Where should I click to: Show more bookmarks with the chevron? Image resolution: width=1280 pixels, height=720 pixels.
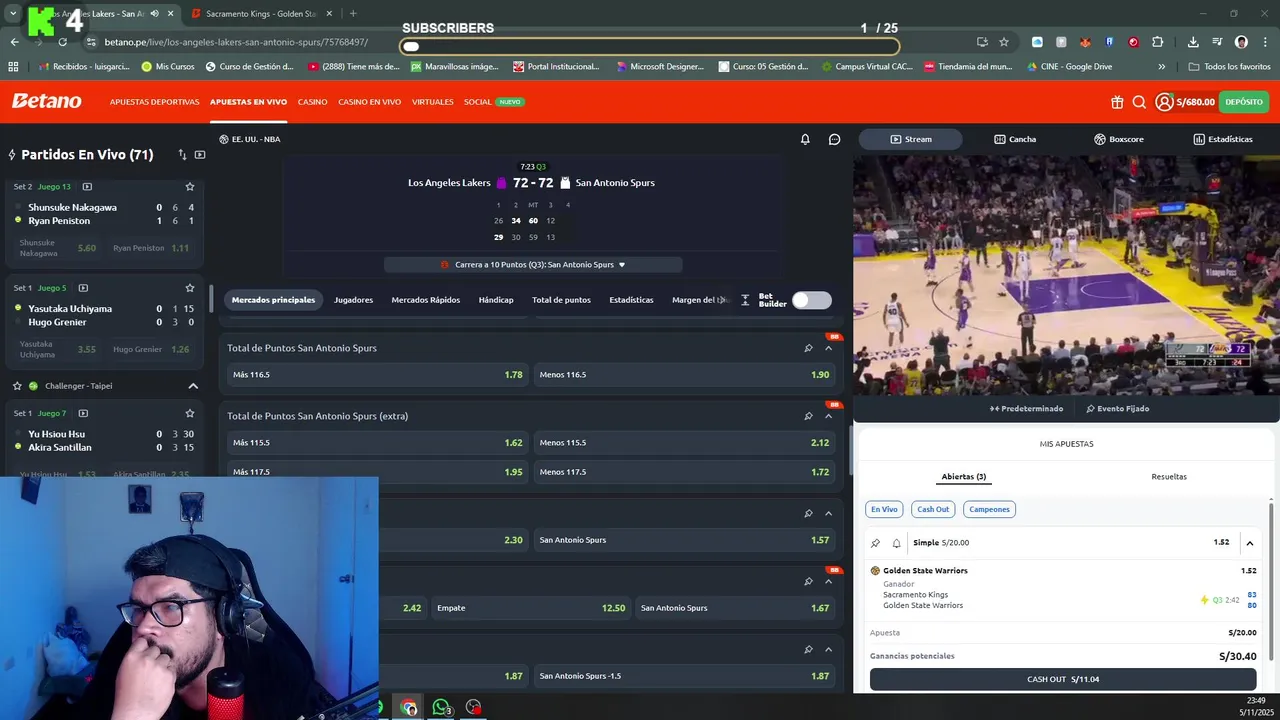click(x=1161, y=67)
